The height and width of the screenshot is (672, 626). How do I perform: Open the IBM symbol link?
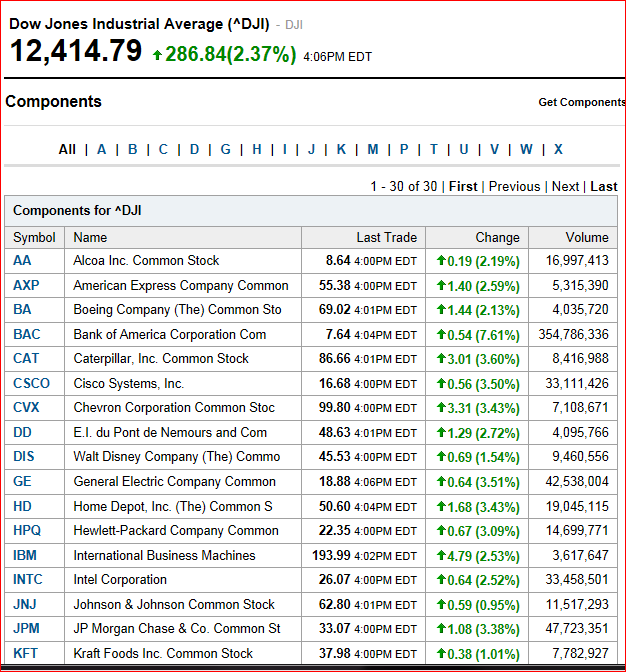click(25, 555)
